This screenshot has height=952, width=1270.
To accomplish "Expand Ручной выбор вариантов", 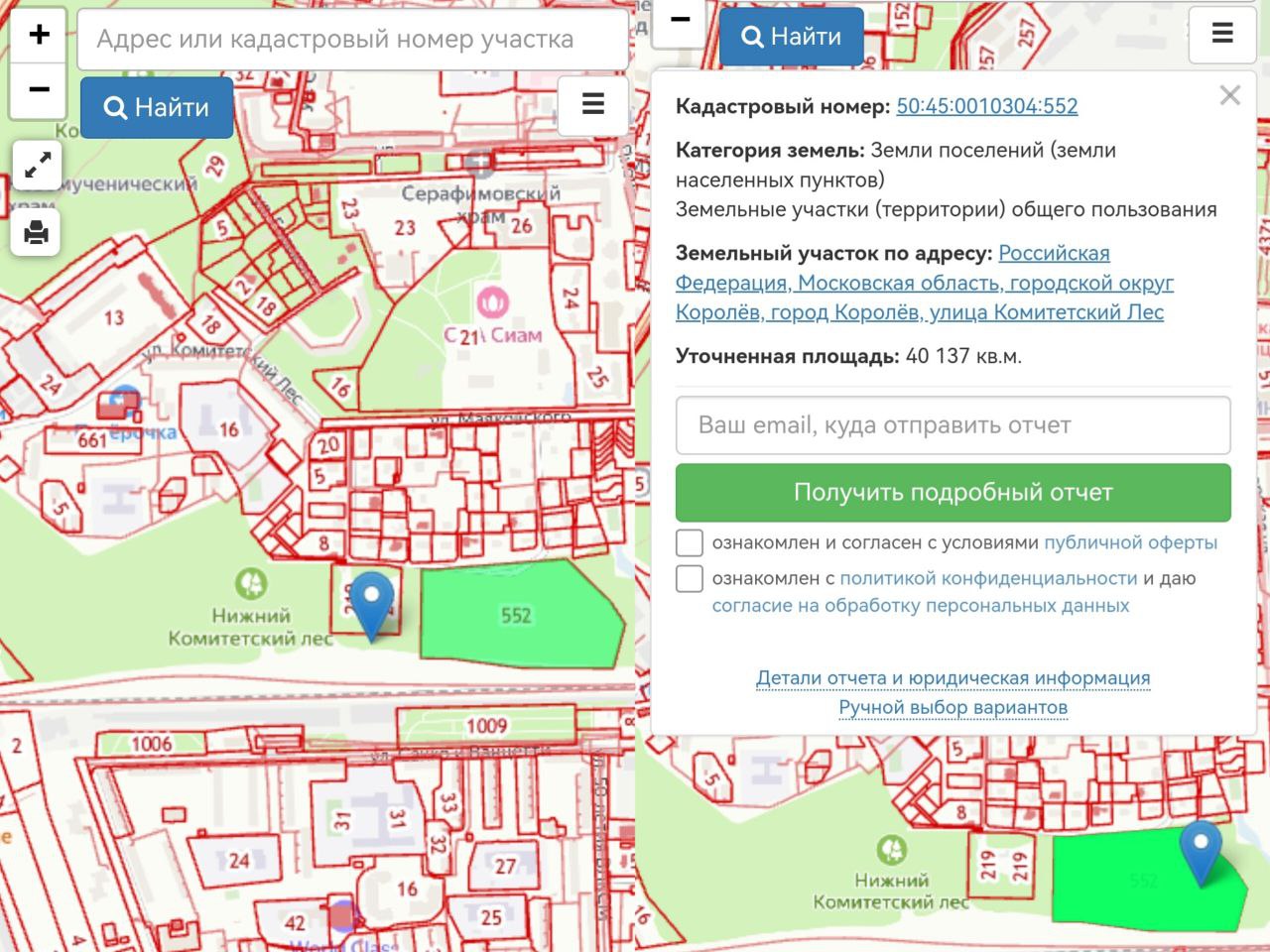I will click(952, 707).
